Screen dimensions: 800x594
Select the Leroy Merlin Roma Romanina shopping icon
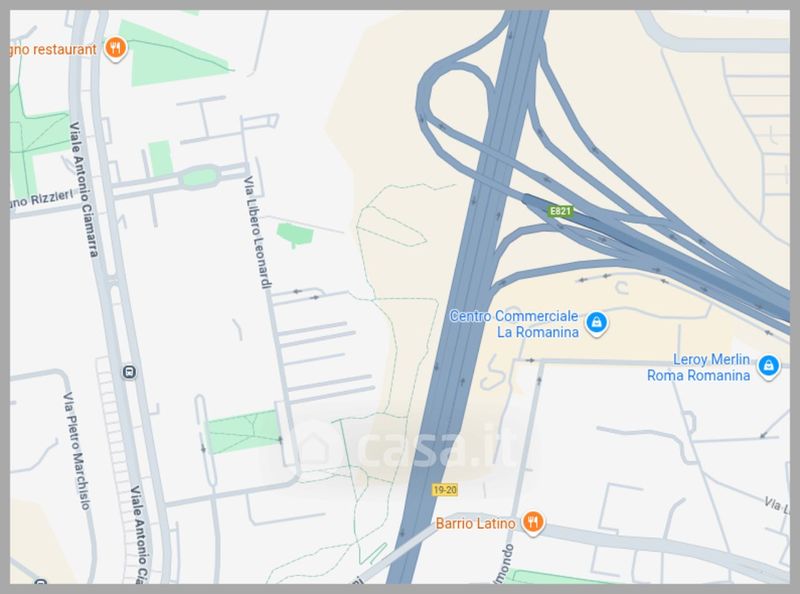click(768, 366)
